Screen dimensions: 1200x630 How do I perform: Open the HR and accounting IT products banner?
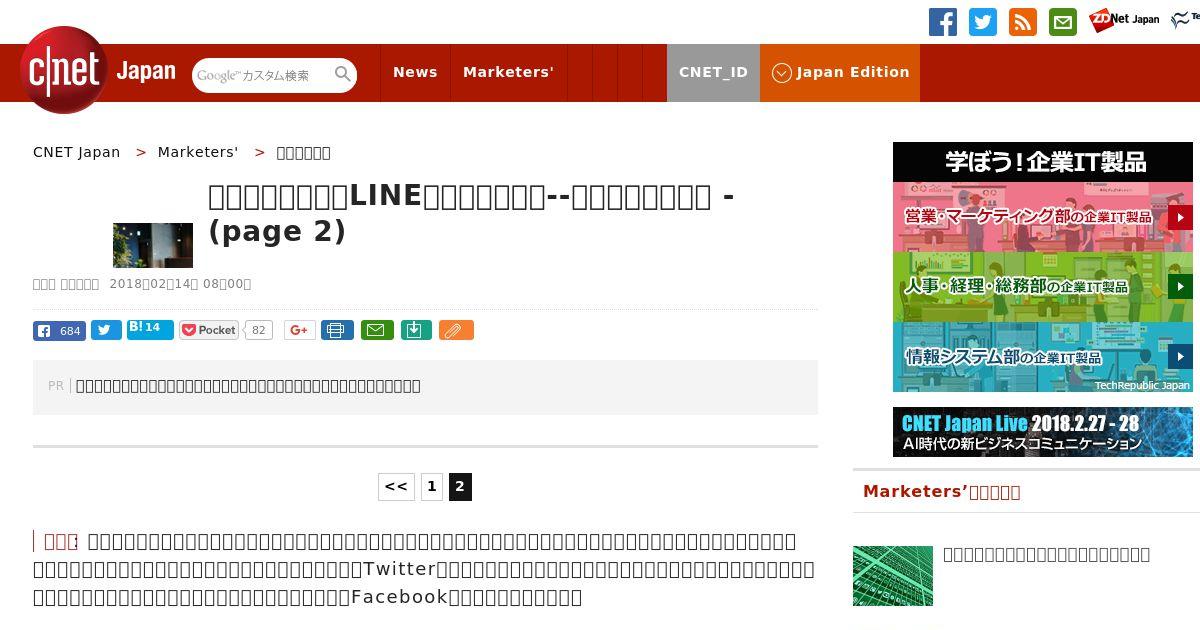click(1043, 287)
